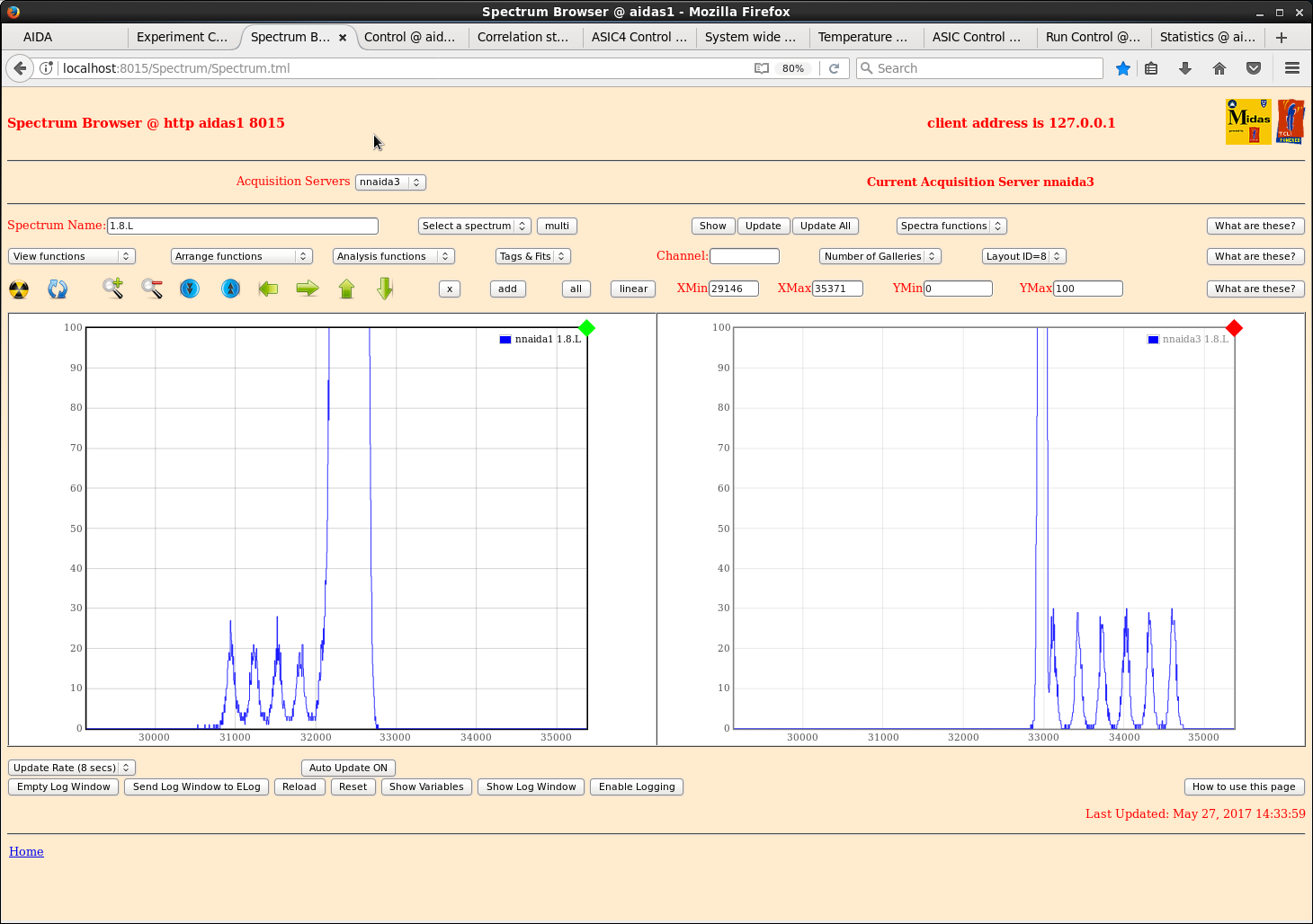Screen dimensions: 1313x924
Task: Follow the Home link
Action: point(26,851)
